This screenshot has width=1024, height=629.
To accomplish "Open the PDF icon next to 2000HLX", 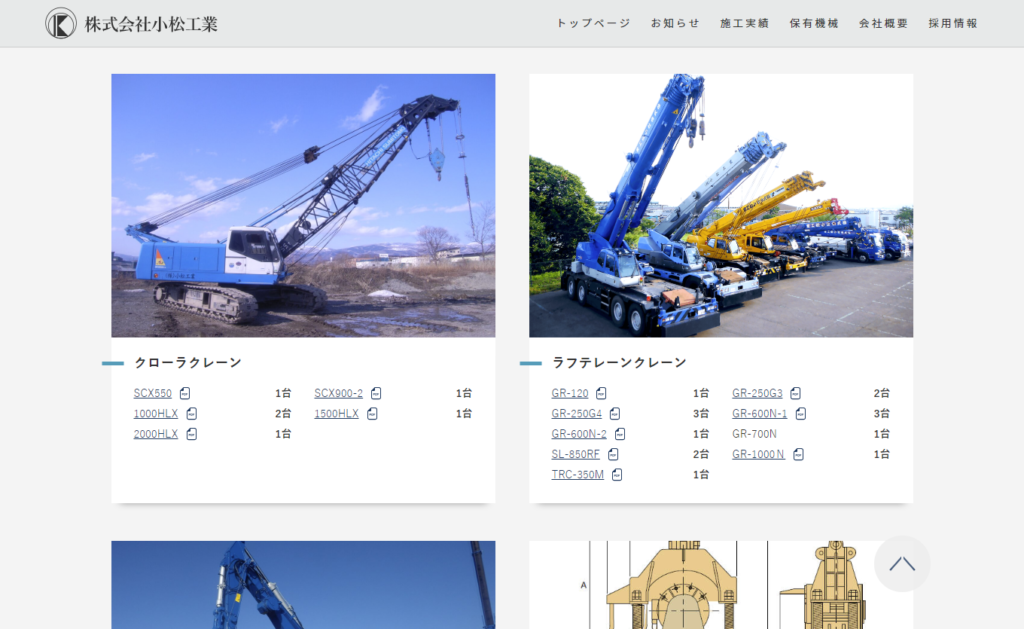I will (x=191, y=434).
